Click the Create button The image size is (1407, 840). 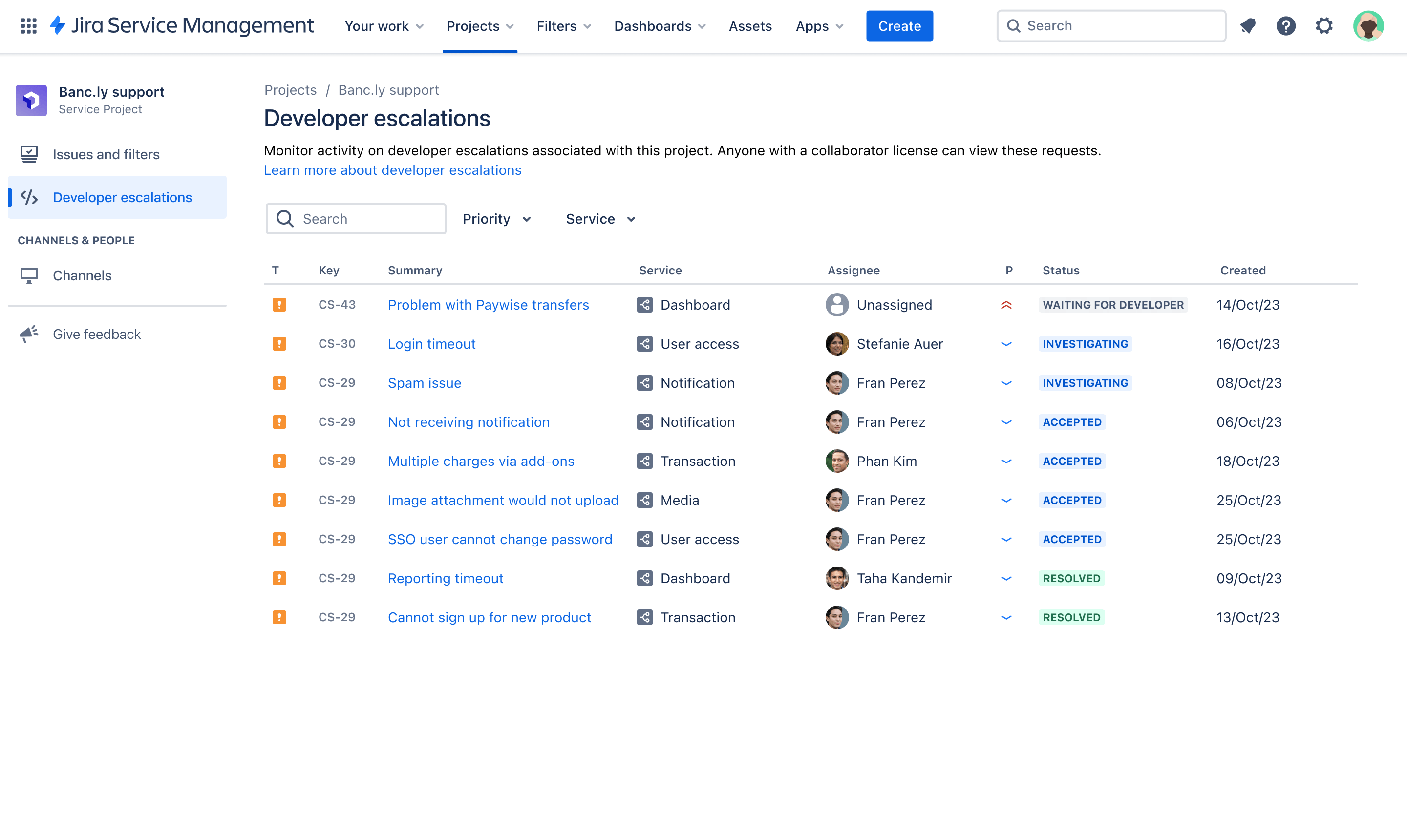tap(899, 26)
